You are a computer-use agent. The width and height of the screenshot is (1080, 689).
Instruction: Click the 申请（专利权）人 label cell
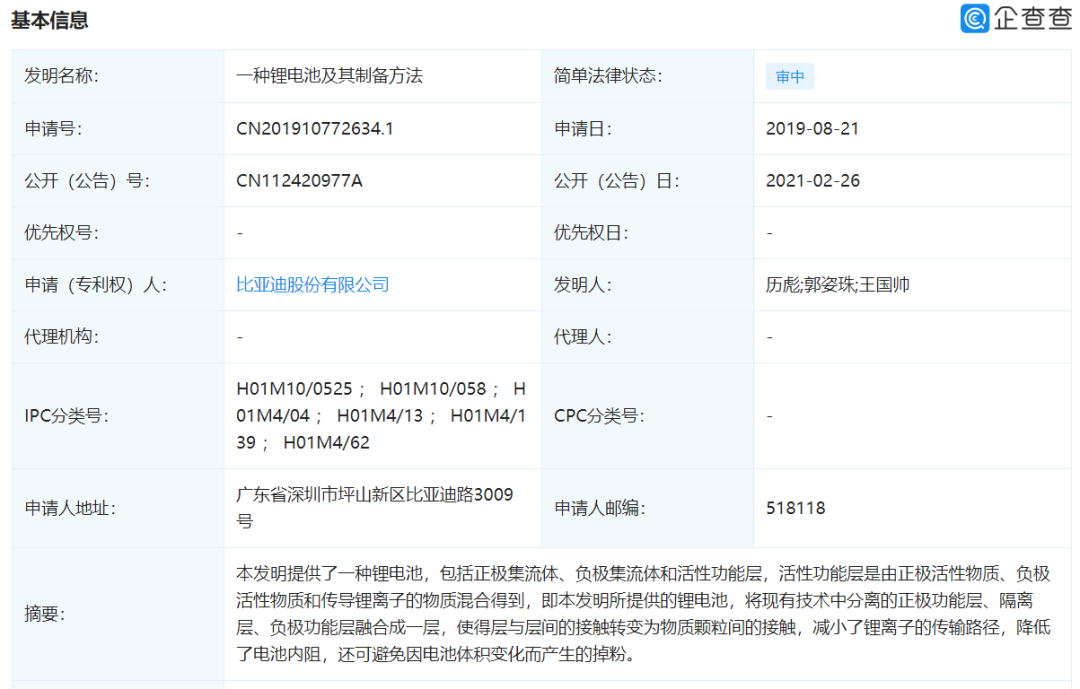pyautogui.click(x=118, y=285)
